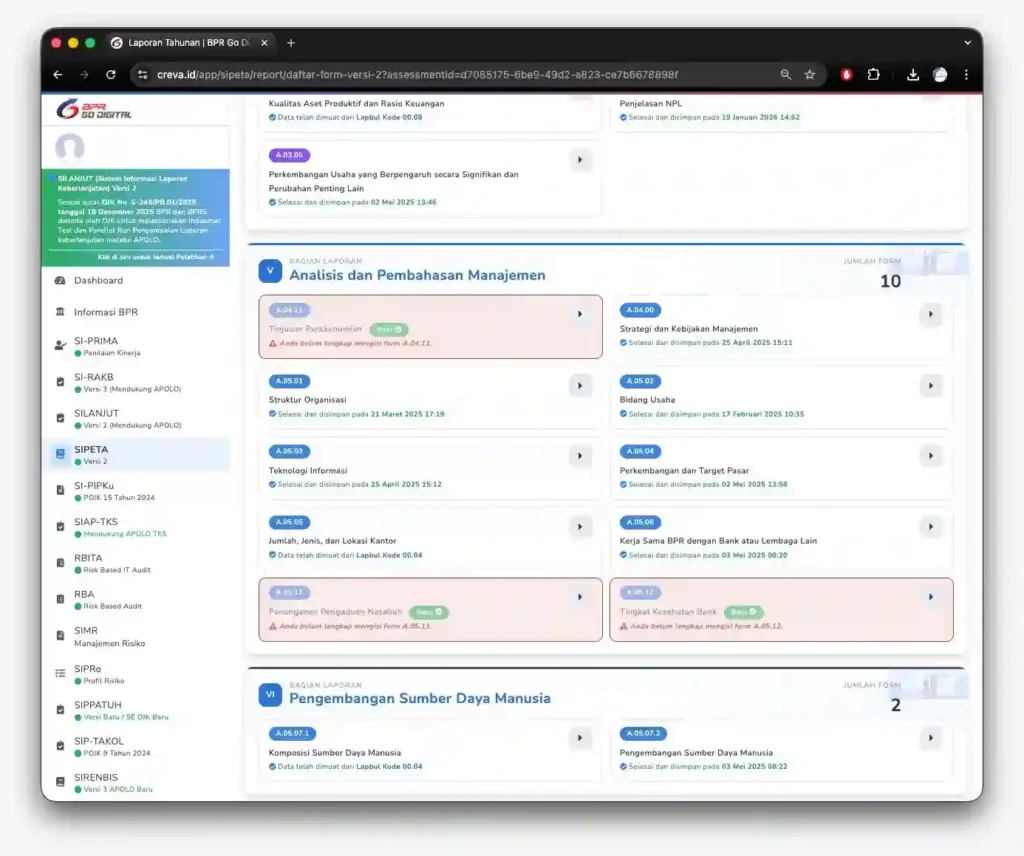The height and width of the screenshot is (856, 1024).
Task: Click the user avatar in sidebar
Action: coord(70,148)
